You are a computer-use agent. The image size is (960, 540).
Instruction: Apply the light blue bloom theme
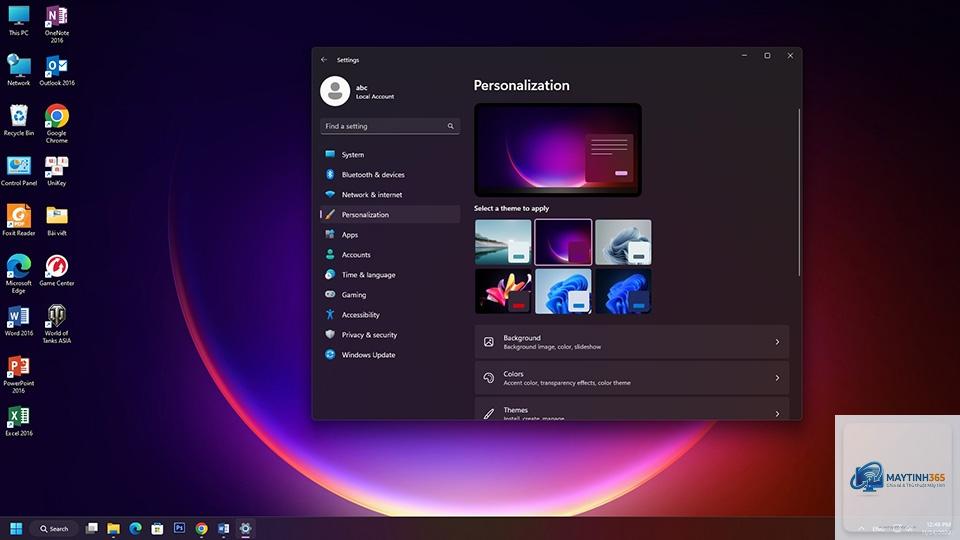[x=563, y=291]
